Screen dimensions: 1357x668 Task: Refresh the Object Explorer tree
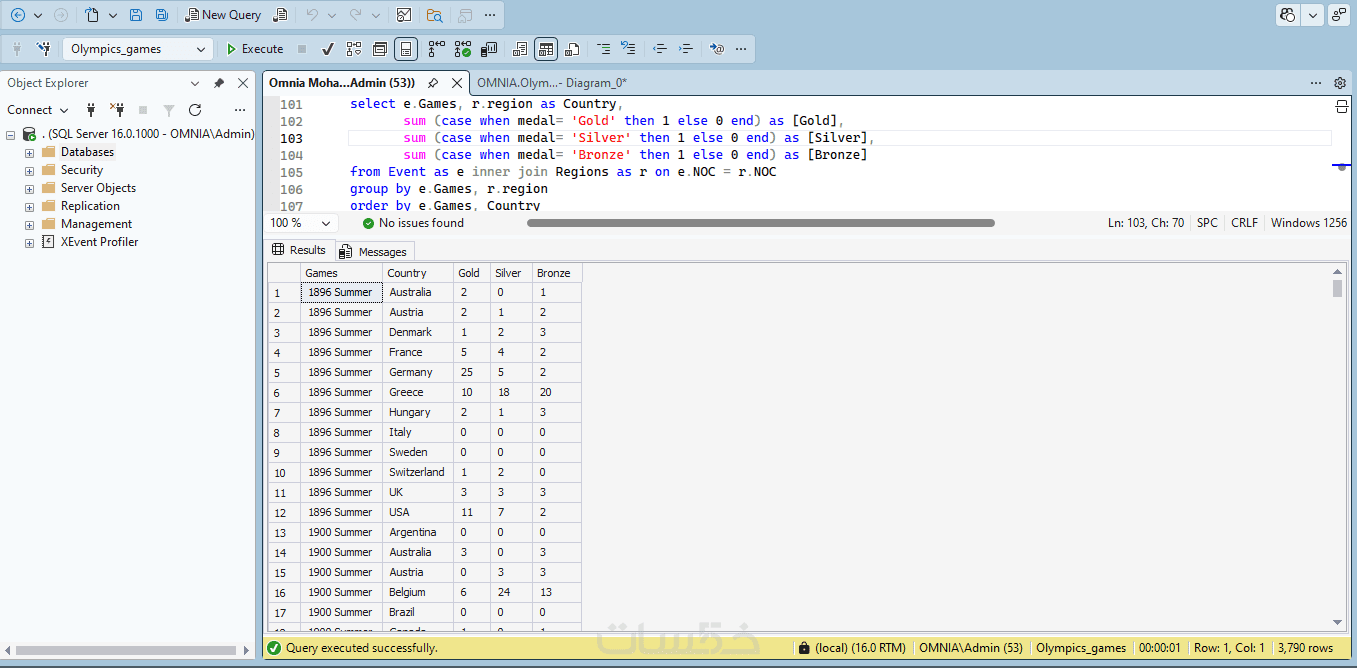[195, 110]
